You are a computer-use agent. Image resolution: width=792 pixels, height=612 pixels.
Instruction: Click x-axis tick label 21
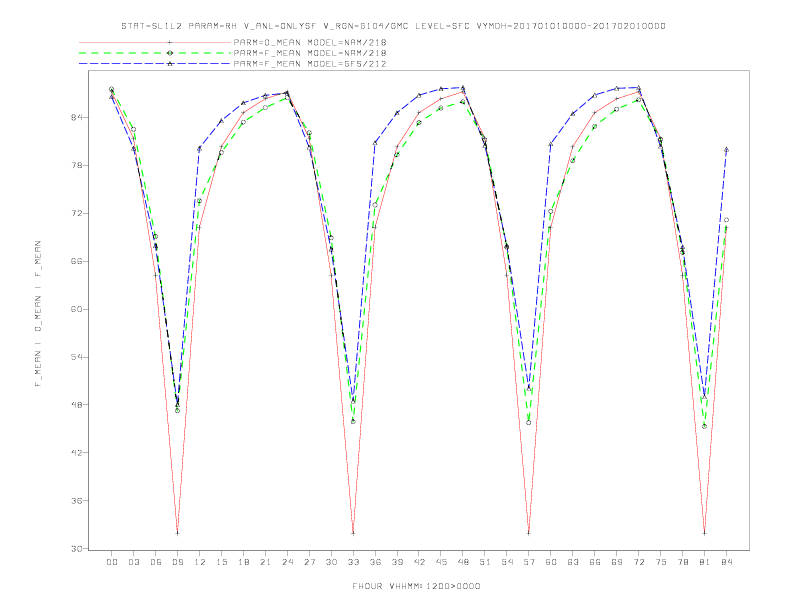[265, 562]
